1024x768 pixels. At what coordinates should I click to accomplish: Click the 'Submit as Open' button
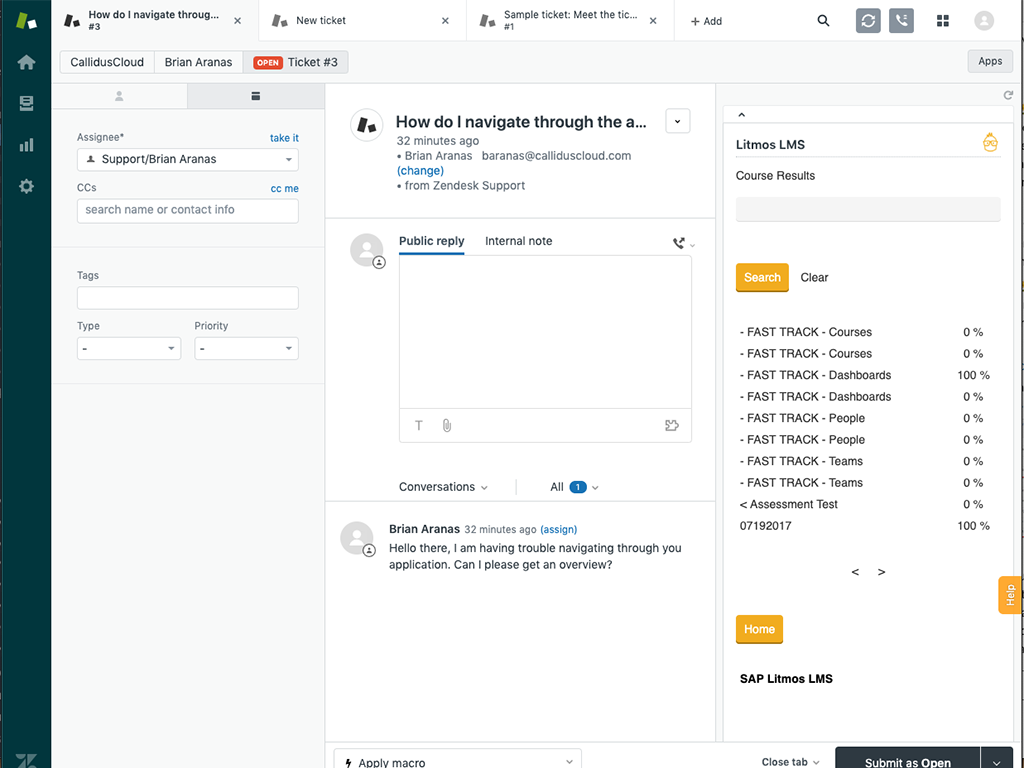908,760
